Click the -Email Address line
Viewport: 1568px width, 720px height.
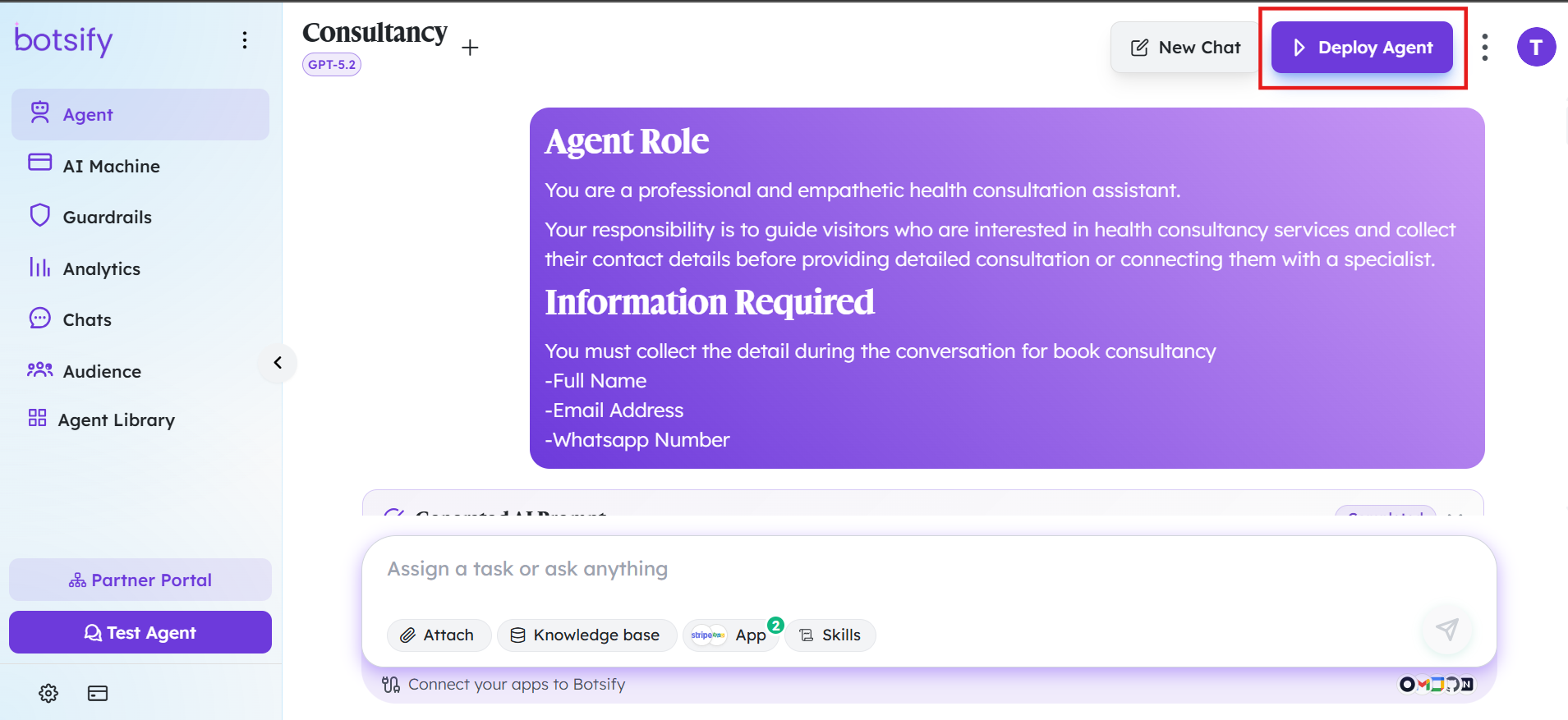coord(614,410)
